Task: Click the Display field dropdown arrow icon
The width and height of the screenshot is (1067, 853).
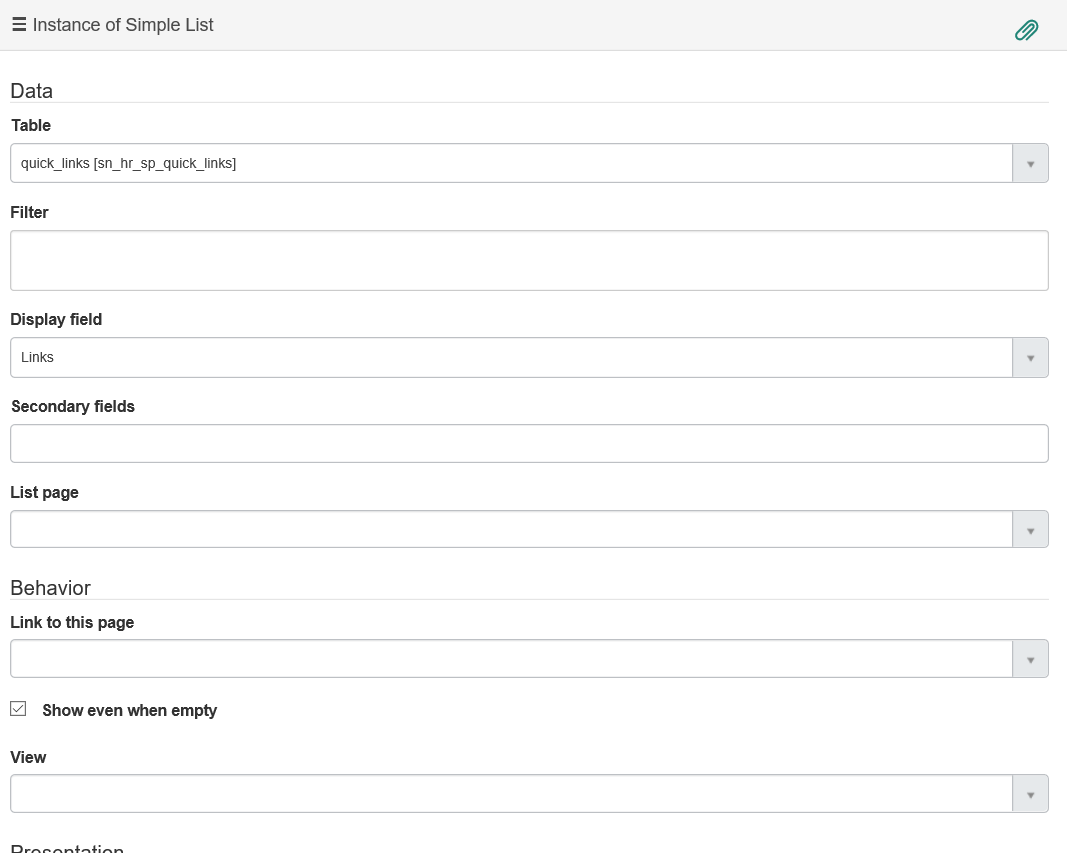Action: (1030, 357)
